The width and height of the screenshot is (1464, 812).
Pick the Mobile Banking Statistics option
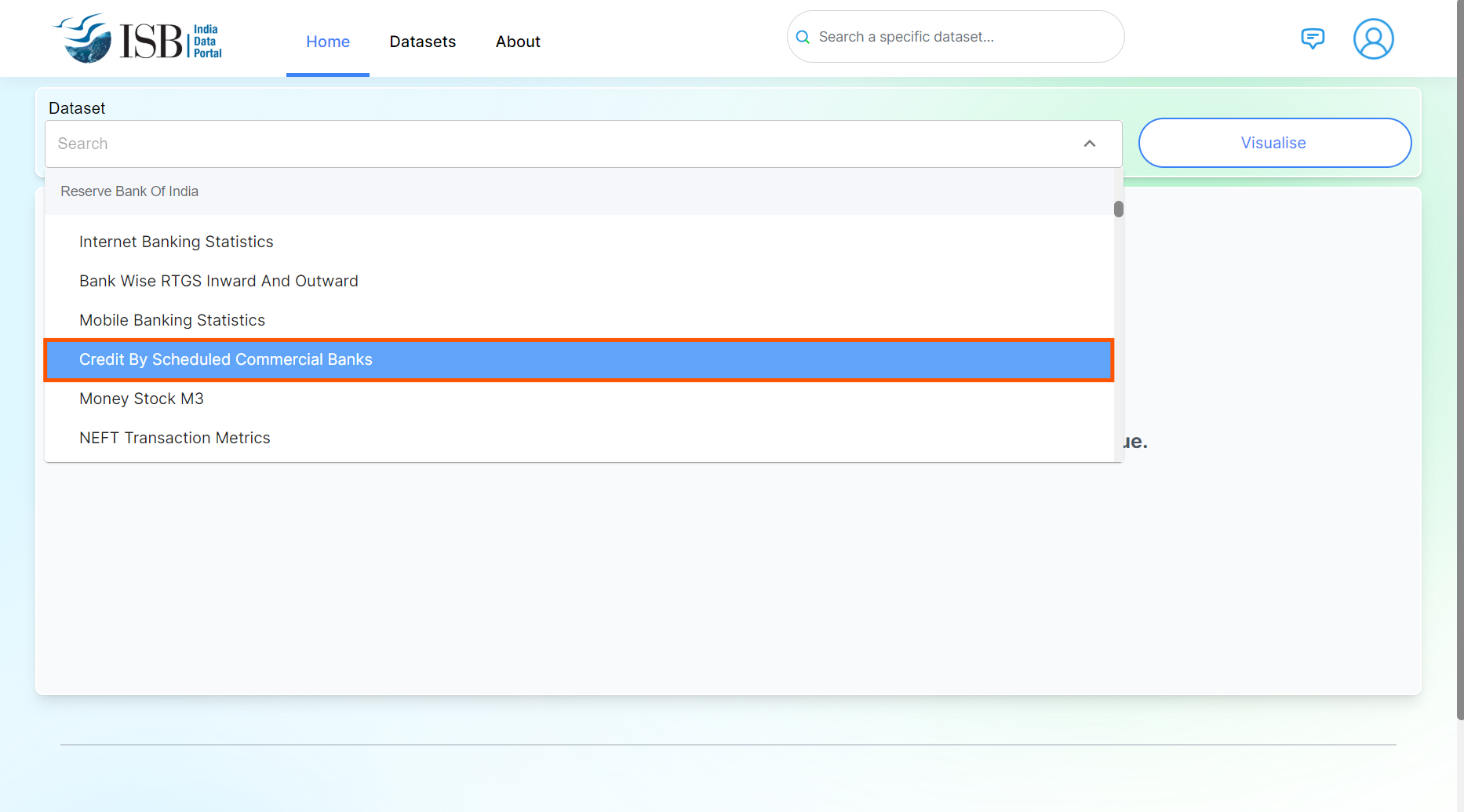click(173, 320)
